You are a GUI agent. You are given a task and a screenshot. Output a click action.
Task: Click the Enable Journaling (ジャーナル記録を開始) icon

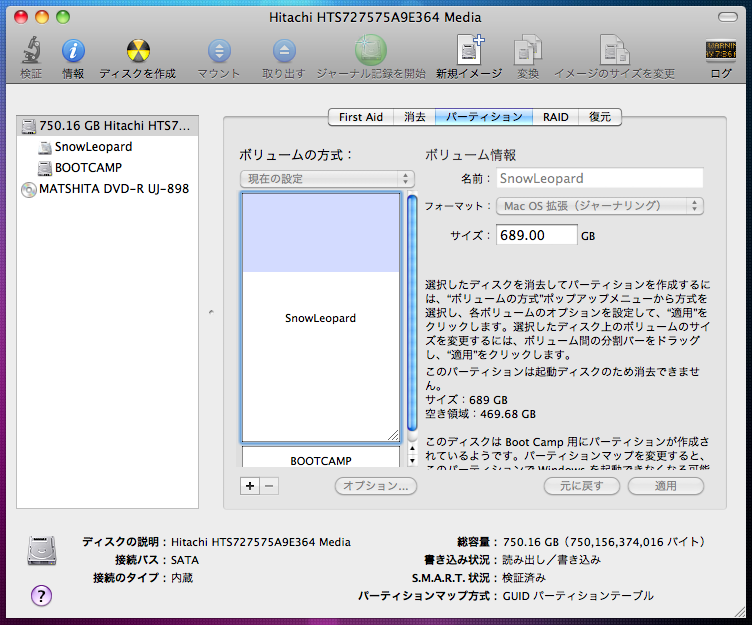coord(370,50)
